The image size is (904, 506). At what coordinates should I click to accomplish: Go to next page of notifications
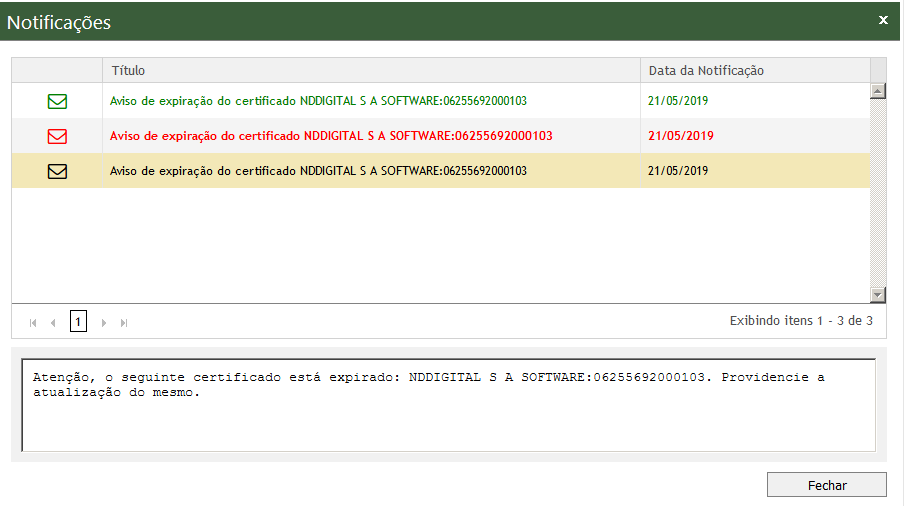104,323
